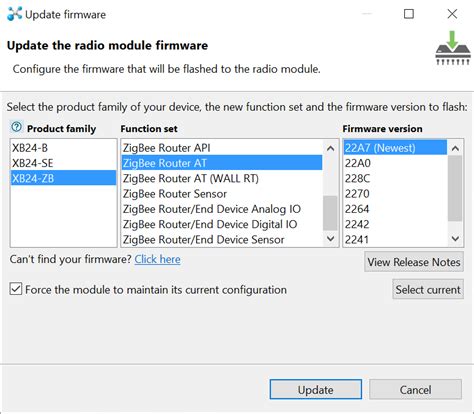Screen dimensions: 474x414
Task: Choose ZigBee Router API function set
Action: (222, 148)
